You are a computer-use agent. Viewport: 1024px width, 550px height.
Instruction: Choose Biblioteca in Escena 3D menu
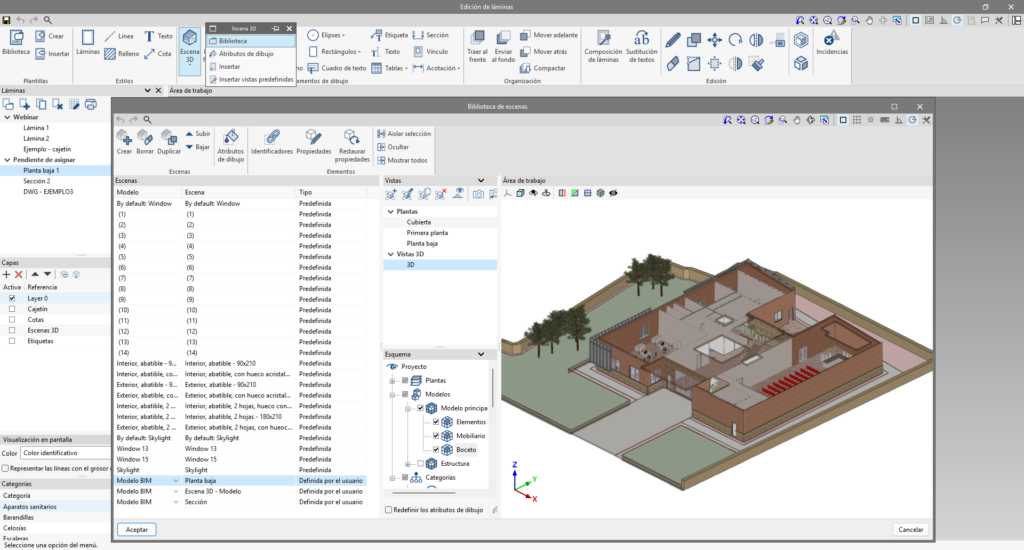(233, 41)
